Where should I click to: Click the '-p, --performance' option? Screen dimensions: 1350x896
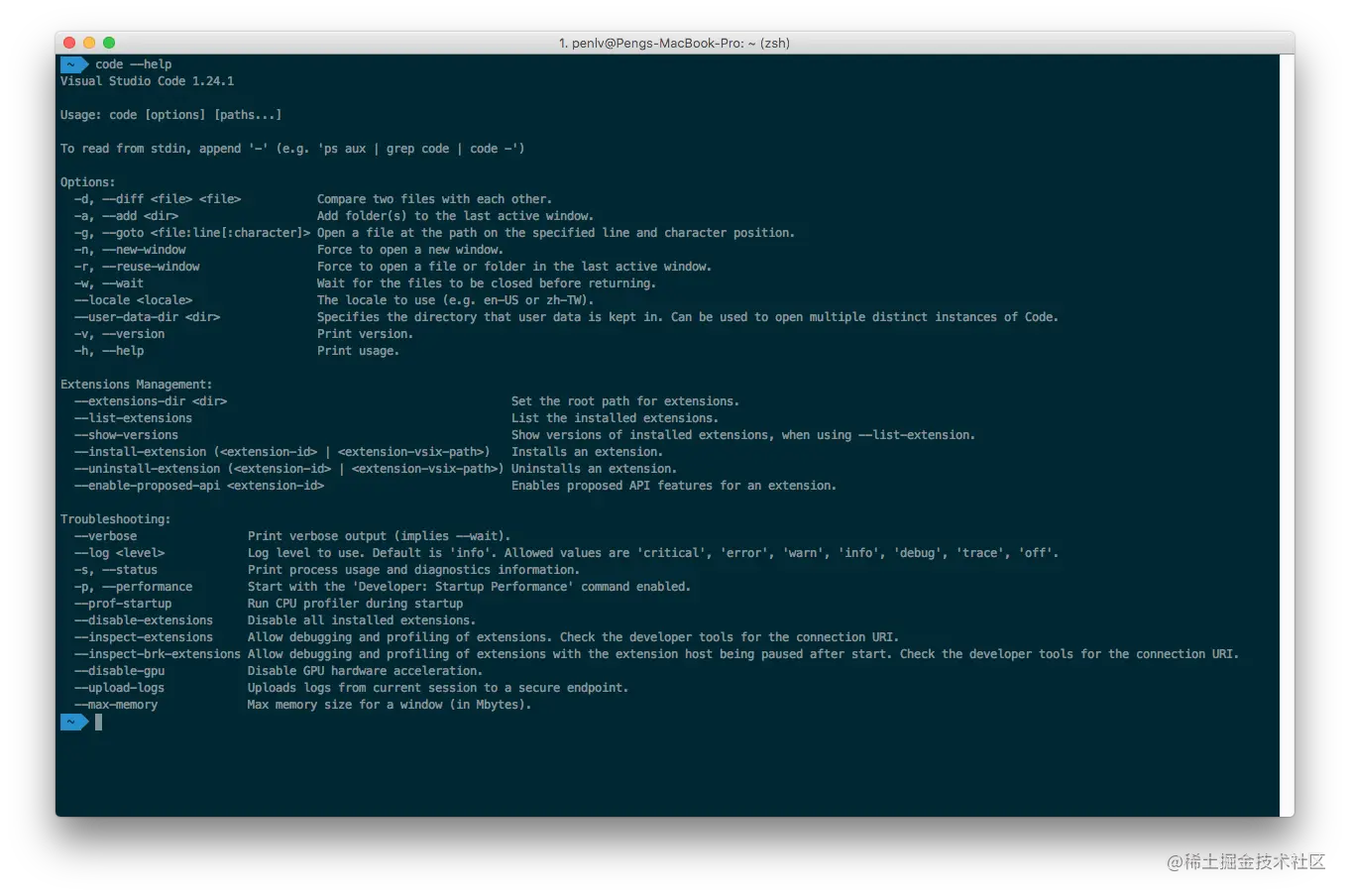(134, 587)
